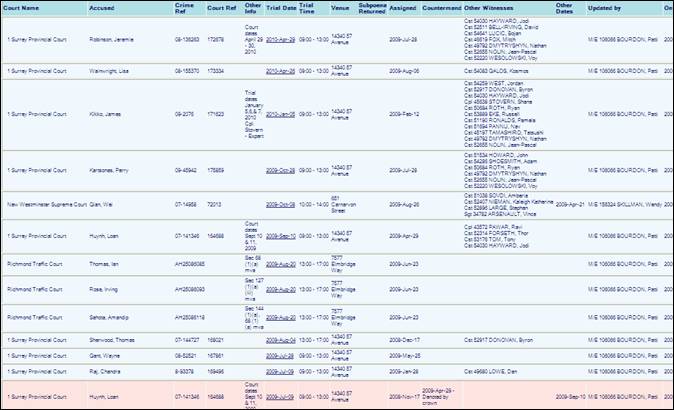Open the 2009-Jul-09 link in pink row
The image size is (674, 410).
[x=281, y=396]
